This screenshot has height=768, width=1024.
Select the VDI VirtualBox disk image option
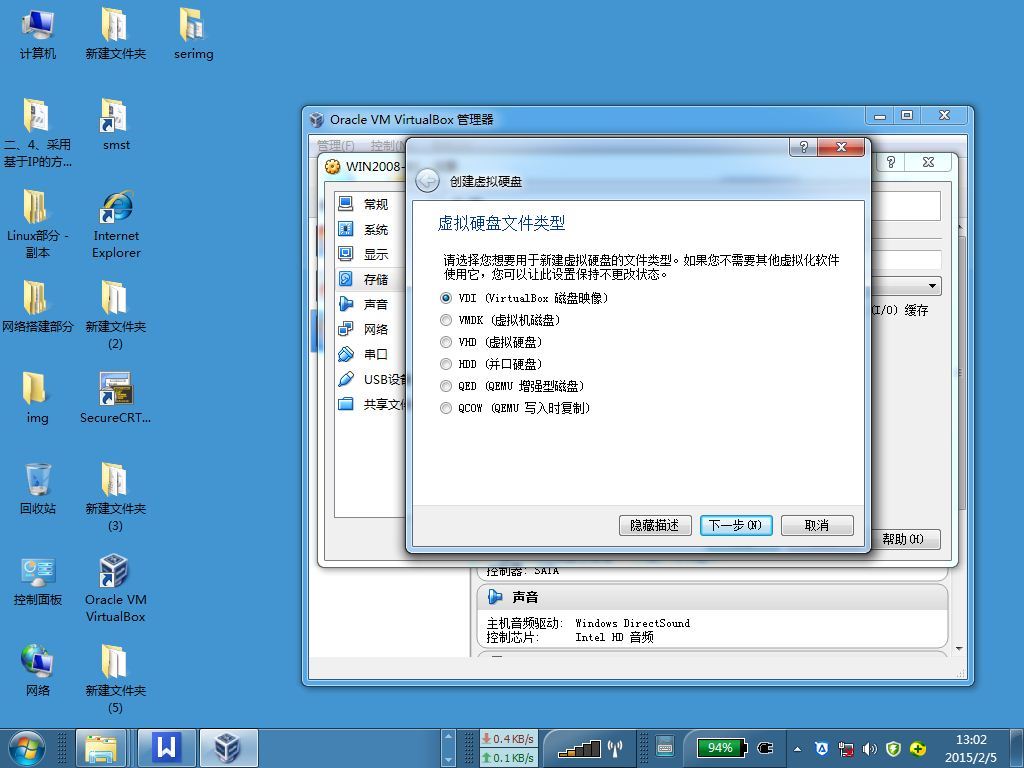point(524,298)
